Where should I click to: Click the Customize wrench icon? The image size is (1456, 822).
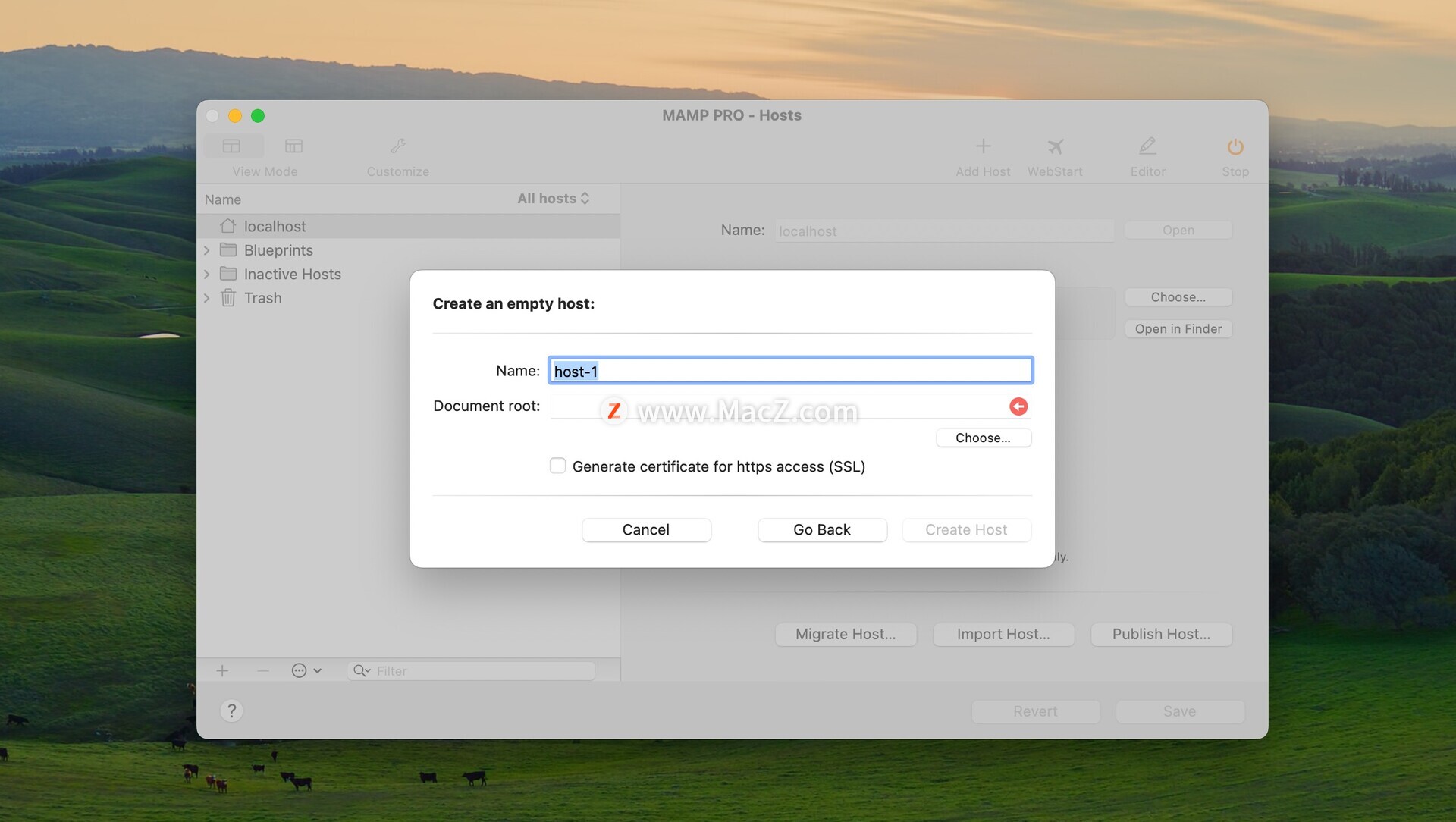pyautogui.click(x=398, y=146)
